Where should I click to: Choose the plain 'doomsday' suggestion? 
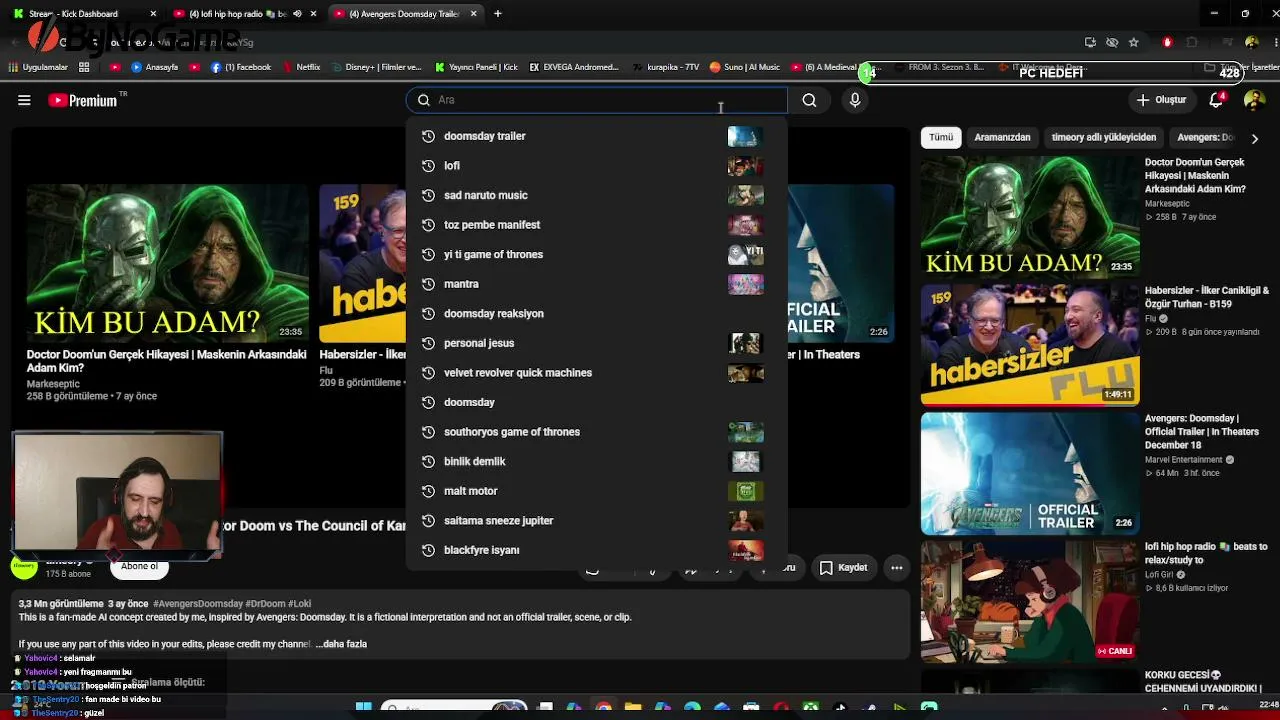(x=596, y=402)
